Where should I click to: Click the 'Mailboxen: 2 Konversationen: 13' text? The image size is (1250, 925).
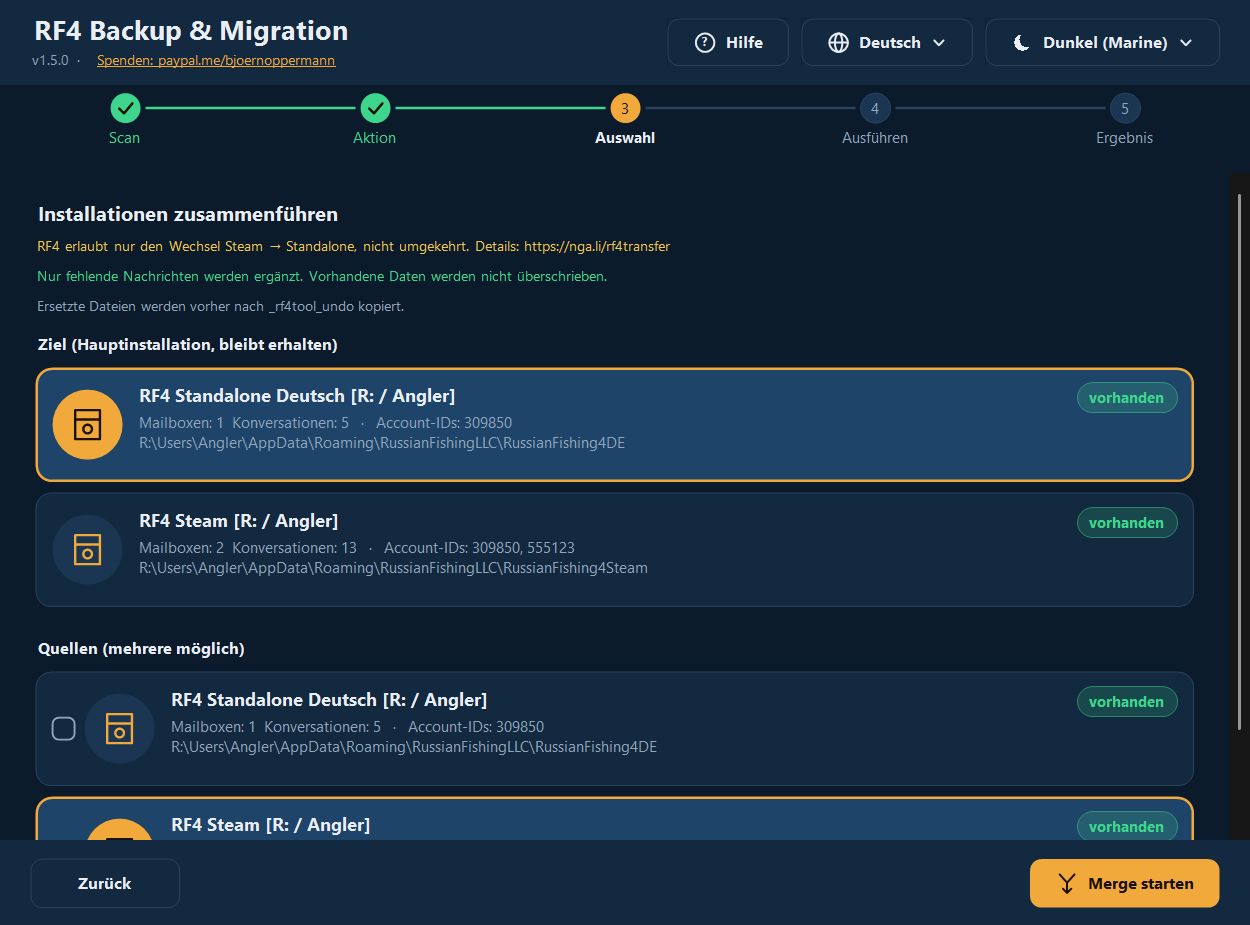pos(248,548)
